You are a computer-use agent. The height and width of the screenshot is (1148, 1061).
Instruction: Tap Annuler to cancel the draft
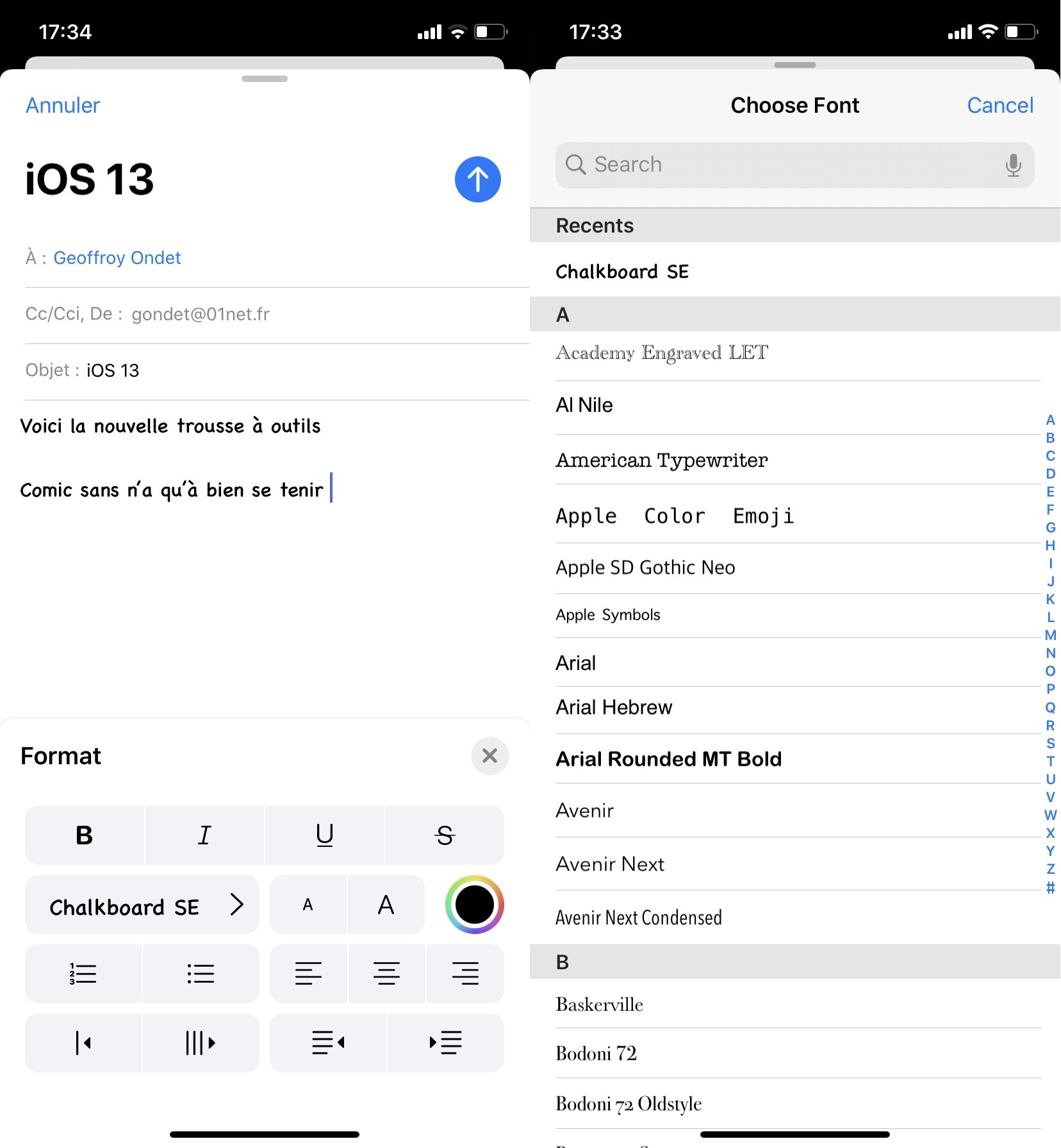pos(63,106)
